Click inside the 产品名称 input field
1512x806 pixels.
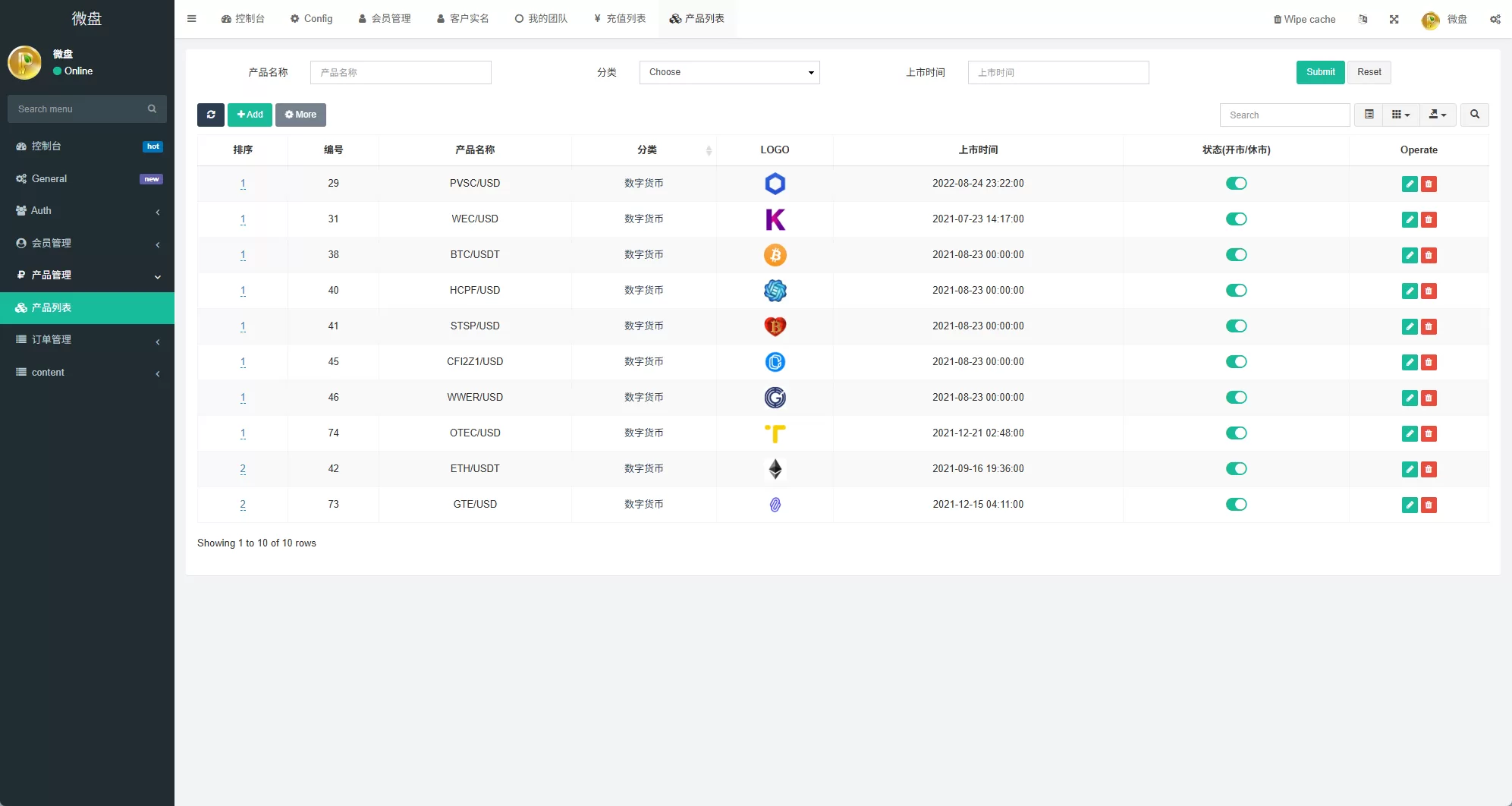coord(401,72)
